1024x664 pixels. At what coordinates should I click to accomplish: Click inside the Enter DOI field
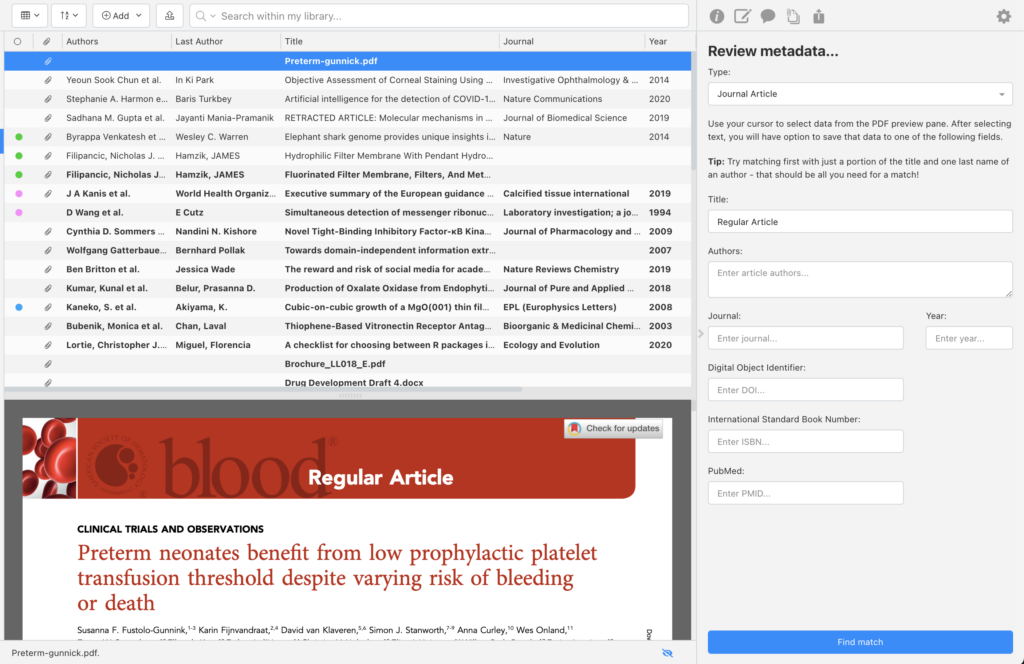tap(805, 389)
